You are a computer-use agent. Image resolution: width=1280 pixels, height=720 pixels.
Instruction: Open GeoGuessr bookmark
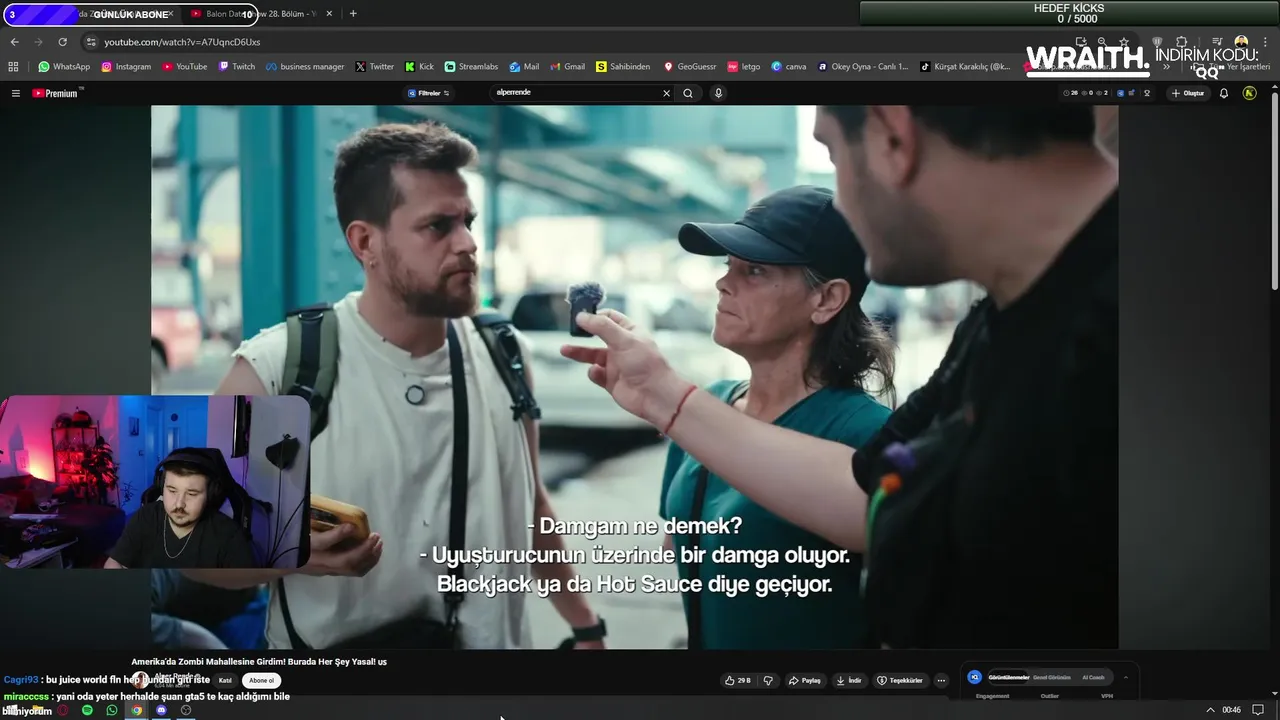[690, 67]
